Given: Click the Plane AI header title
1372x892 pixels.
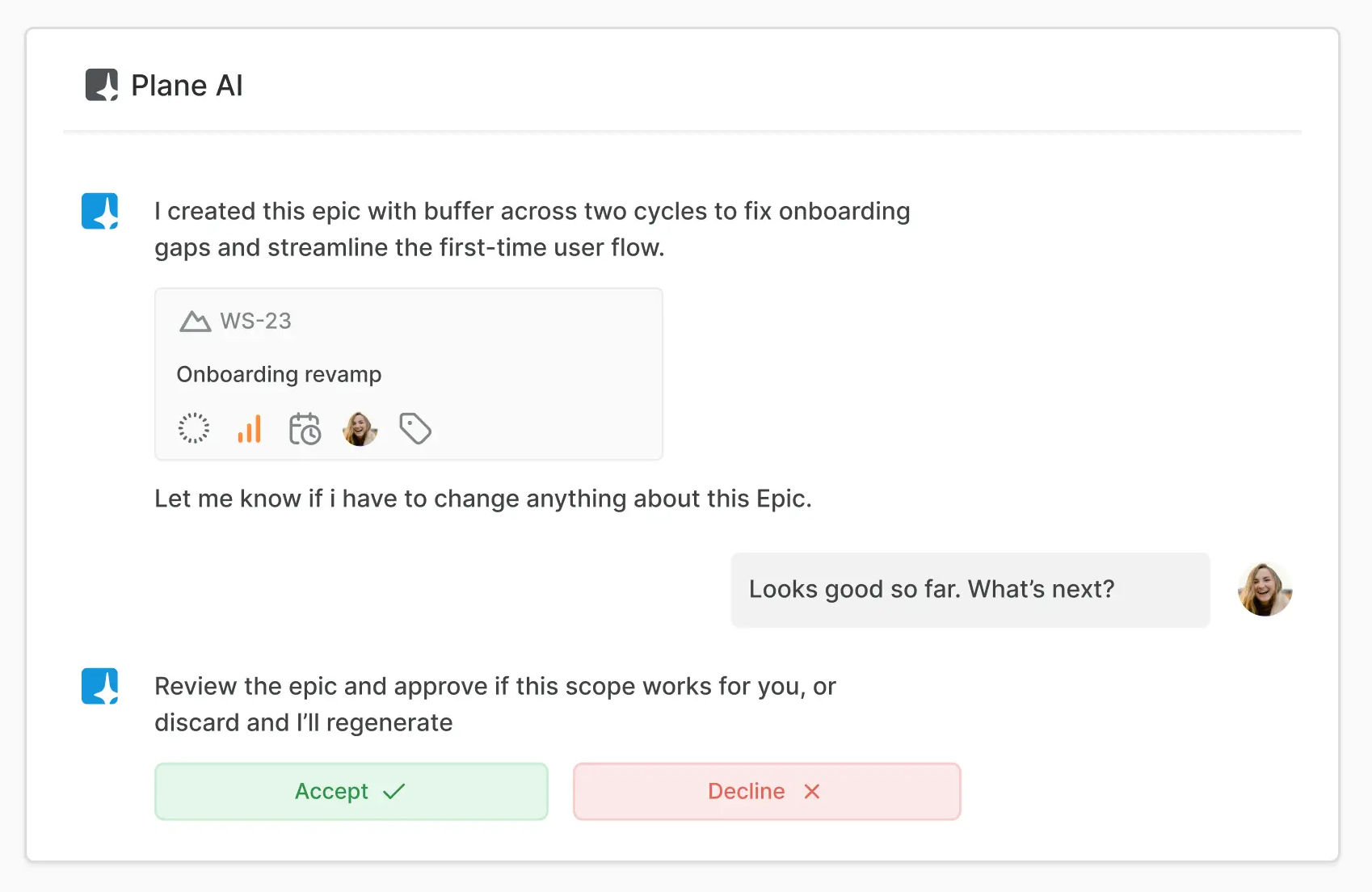Looking at the screenshot, I should click(x=187, y=86).
